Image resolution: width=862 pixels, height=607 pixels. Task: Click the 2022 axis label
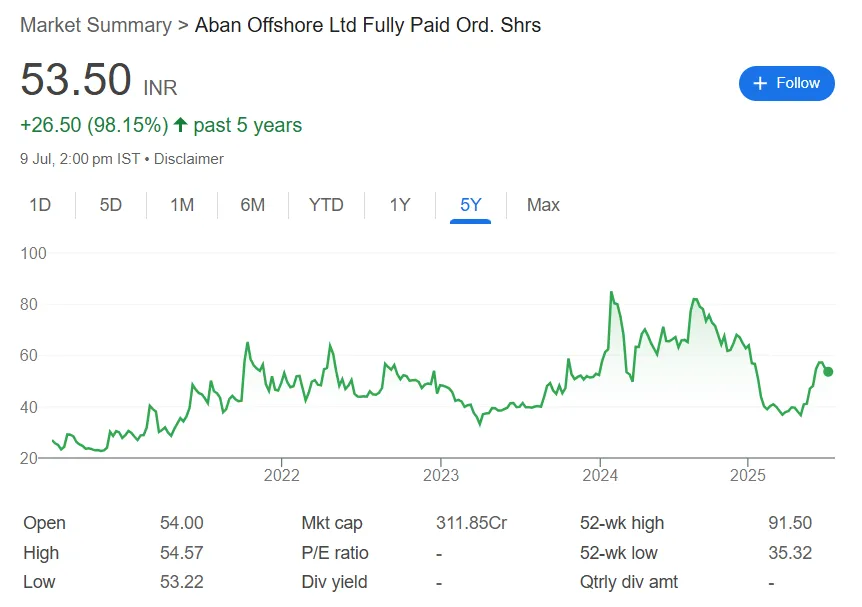(281, 475)
